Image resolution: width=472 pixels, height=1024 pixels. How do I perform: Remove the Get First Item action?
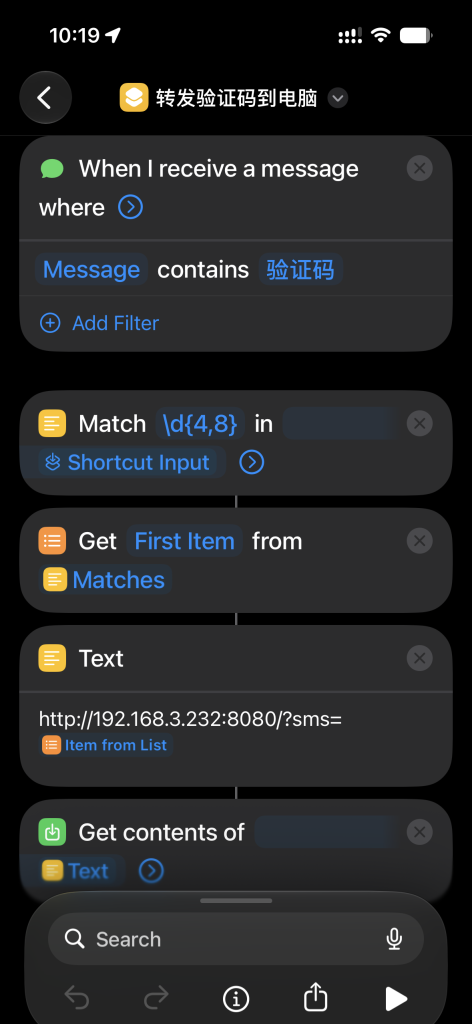(x=419, y=541)
